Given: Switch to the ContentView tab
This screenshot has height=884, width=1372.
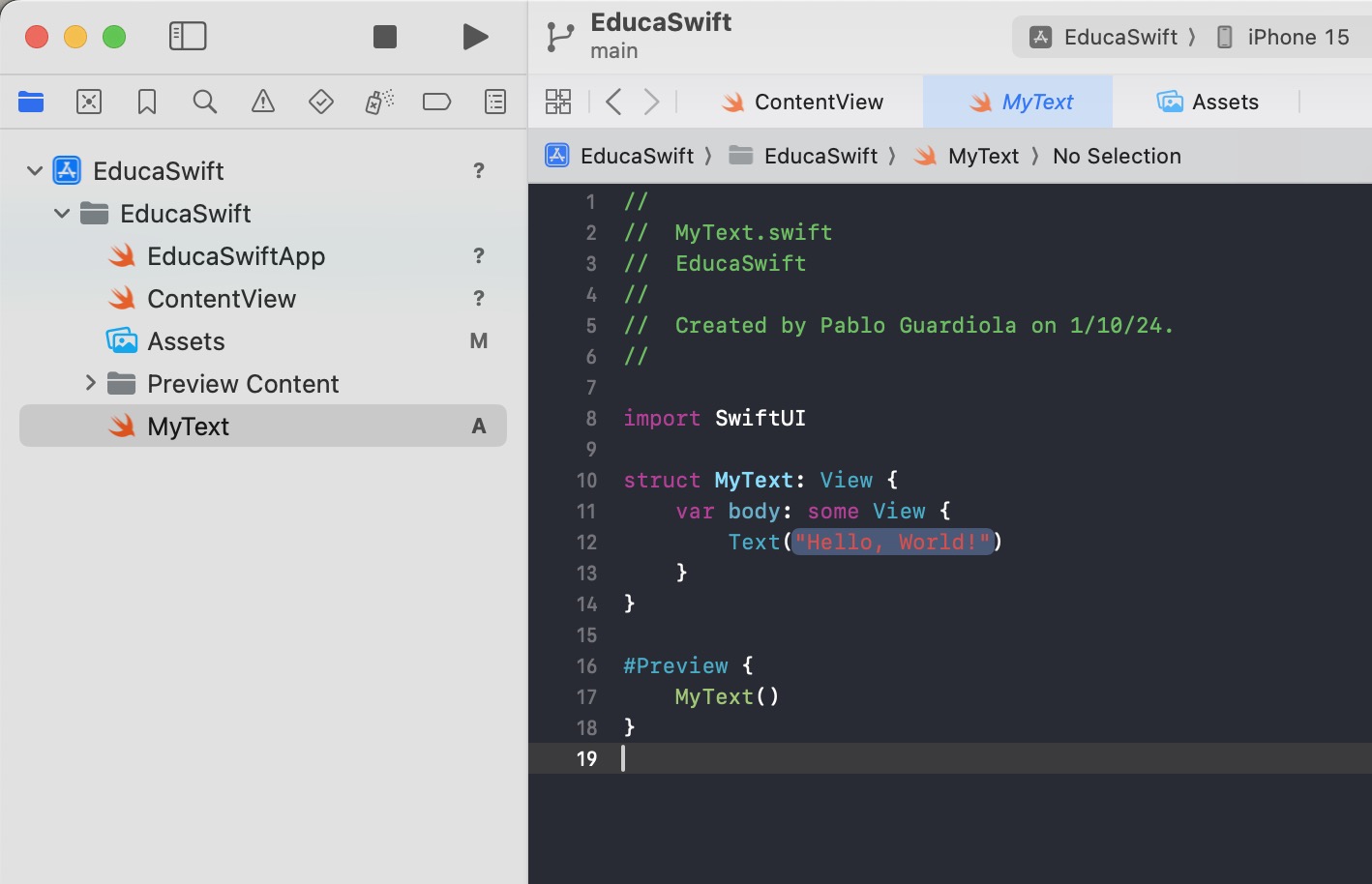Looking at the screenshot, I should click(803, 102).
